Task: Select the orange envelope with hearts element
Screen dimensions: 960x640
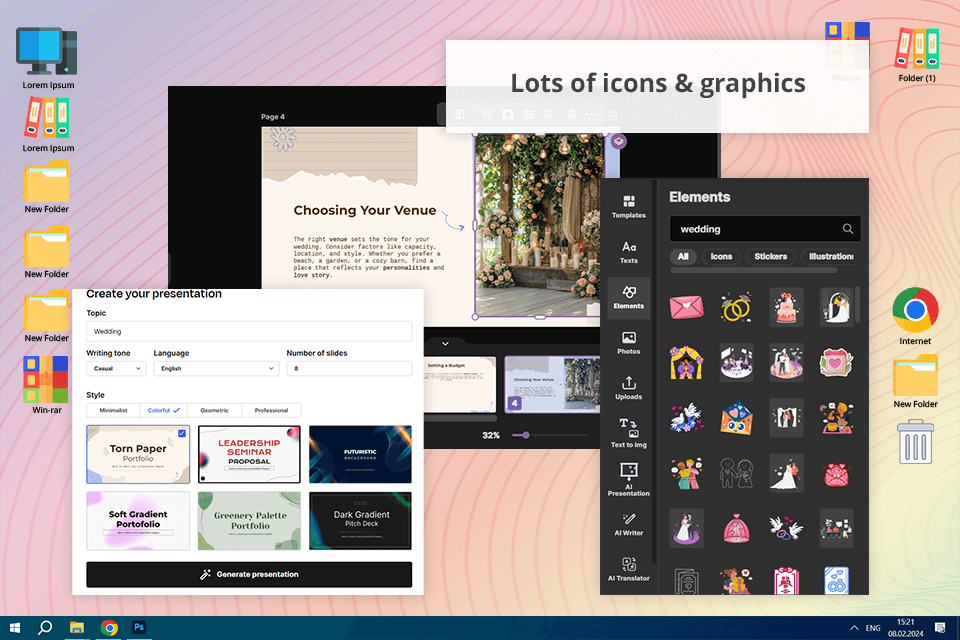Action: 736,418
